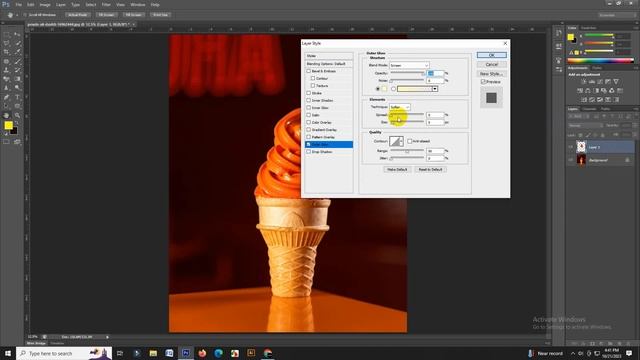Click the glow color swatch beside radio button

pos(384,89)
